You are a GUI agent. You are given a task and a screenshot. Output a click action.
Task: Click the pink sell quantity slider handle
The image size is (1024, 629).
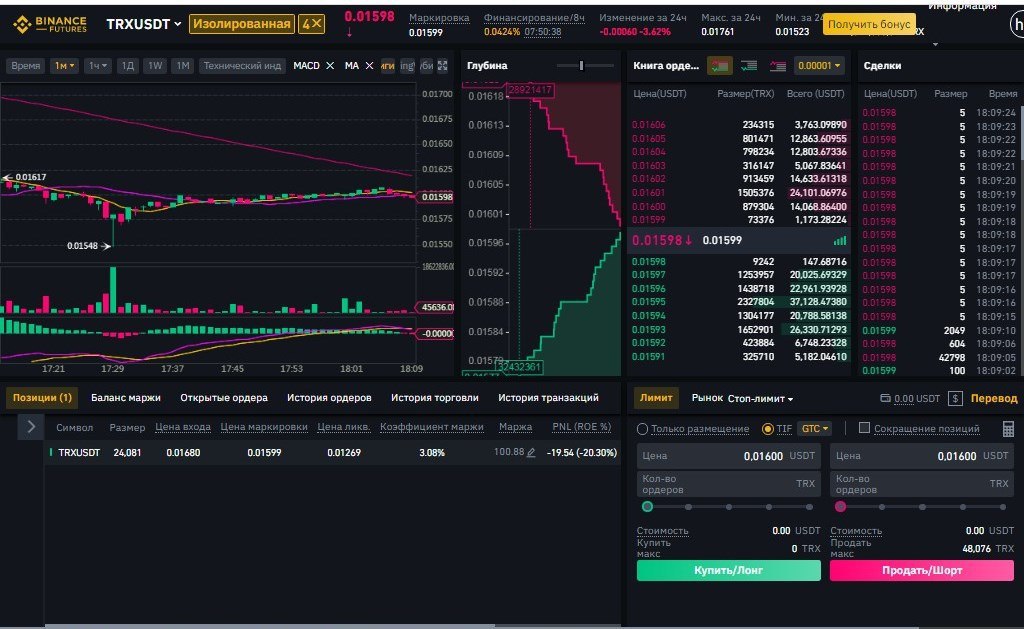840,506
